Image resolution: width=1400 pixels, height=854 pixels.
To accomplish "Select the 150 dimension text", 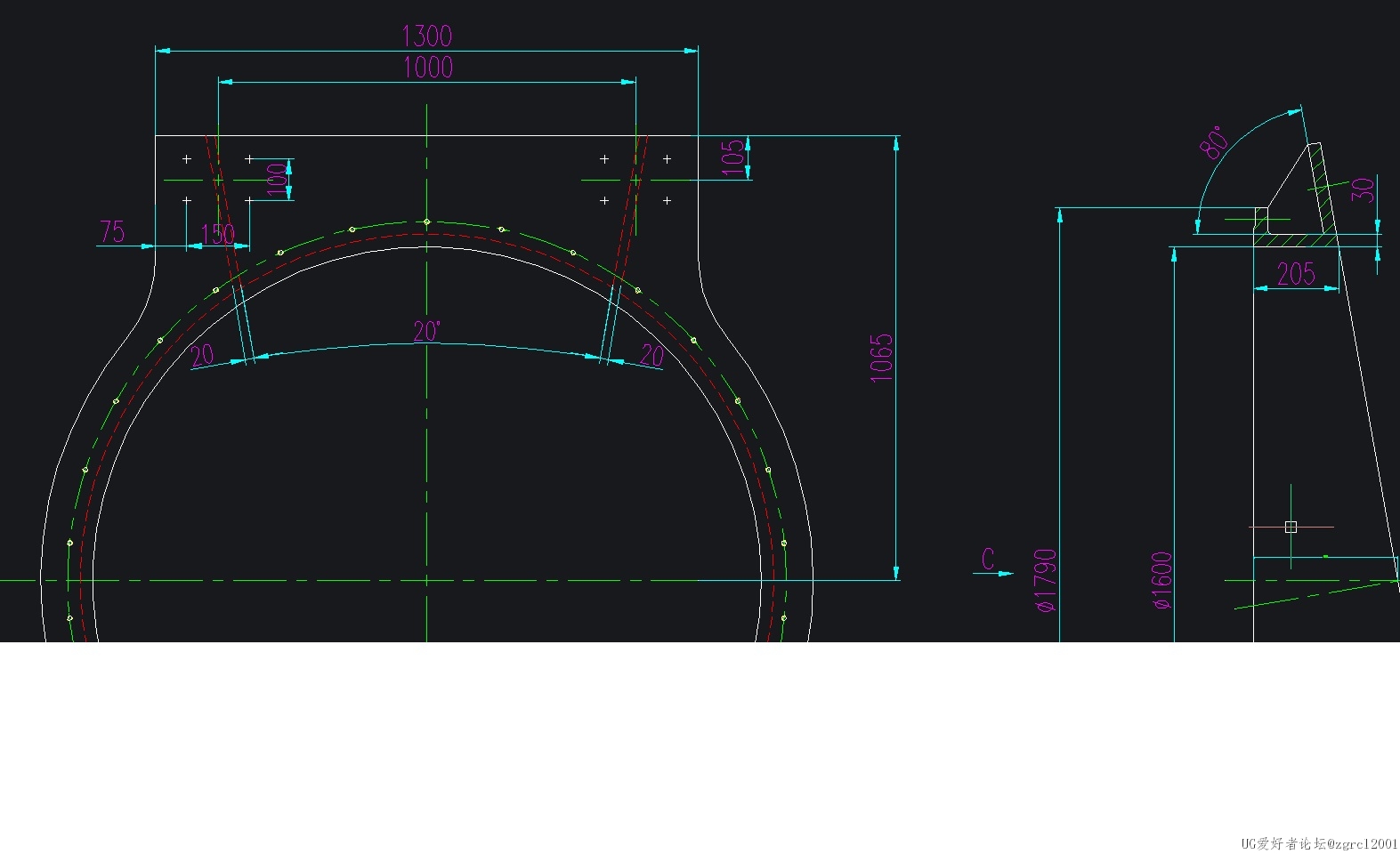I will click(218, 235).
